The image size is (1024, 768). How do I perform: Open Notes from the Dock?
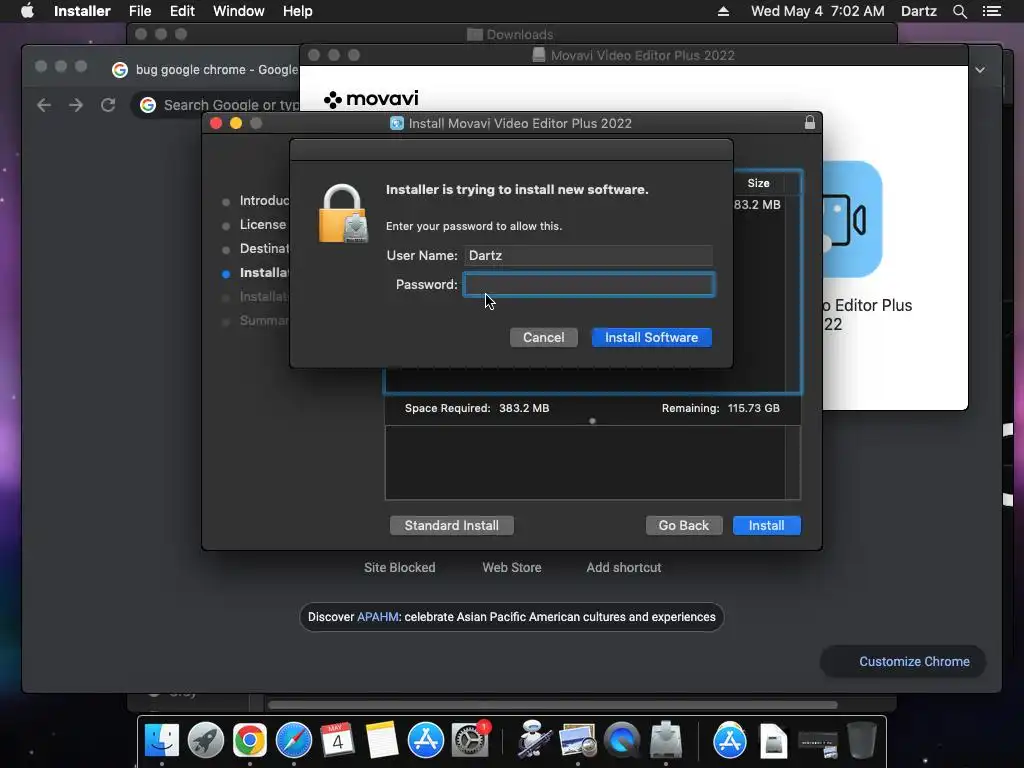pos(381,741)
